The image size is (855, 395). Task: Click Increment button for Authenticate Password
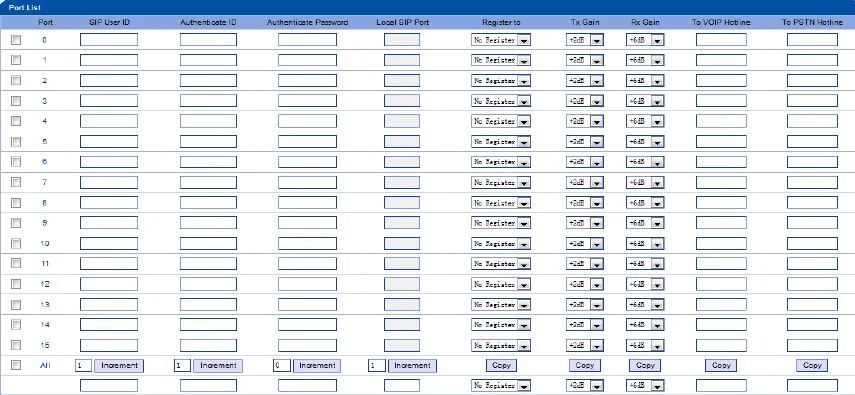317,366
